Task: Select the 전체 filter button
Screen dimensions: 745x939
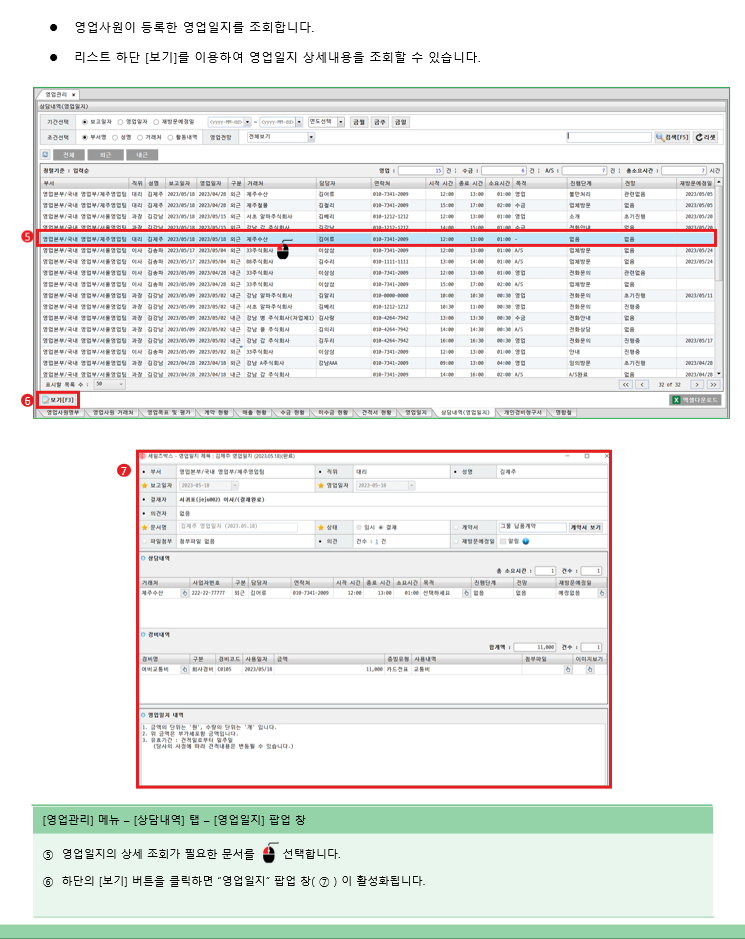Action: (68, 155)
